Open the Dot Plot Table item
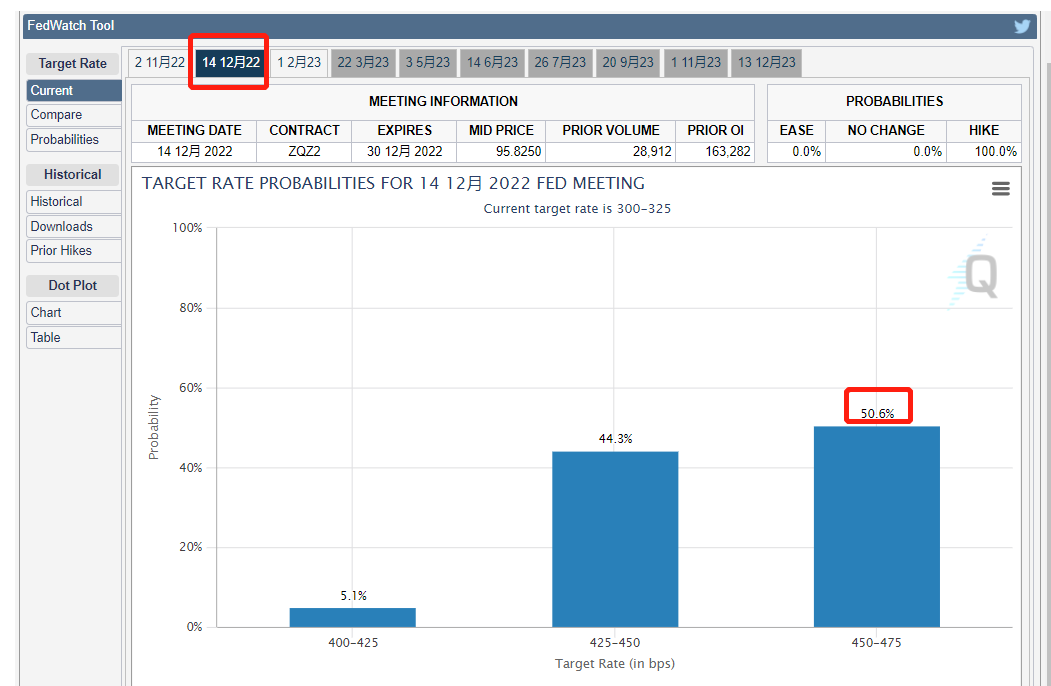Viewport: 1051px width, 686px height. coord(74,338)
